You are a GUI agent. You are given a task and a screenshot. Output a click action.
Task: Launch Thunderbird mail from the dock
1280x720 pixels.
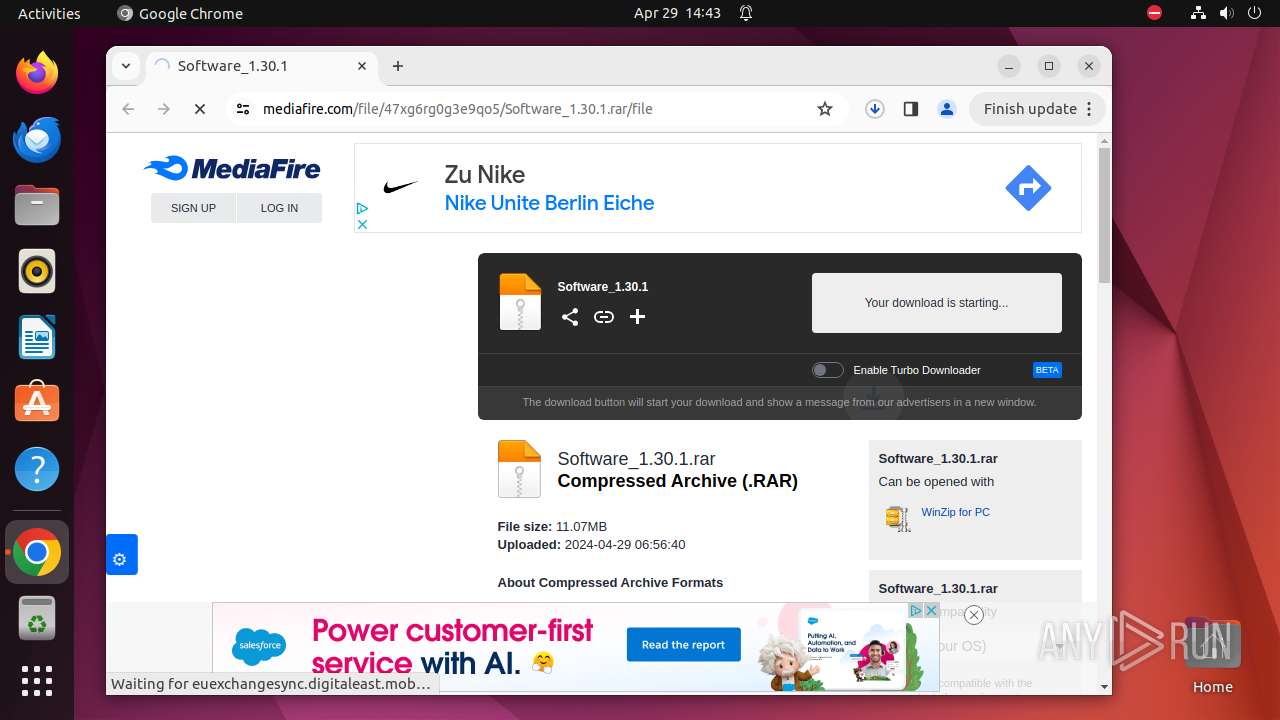(37, 139)
